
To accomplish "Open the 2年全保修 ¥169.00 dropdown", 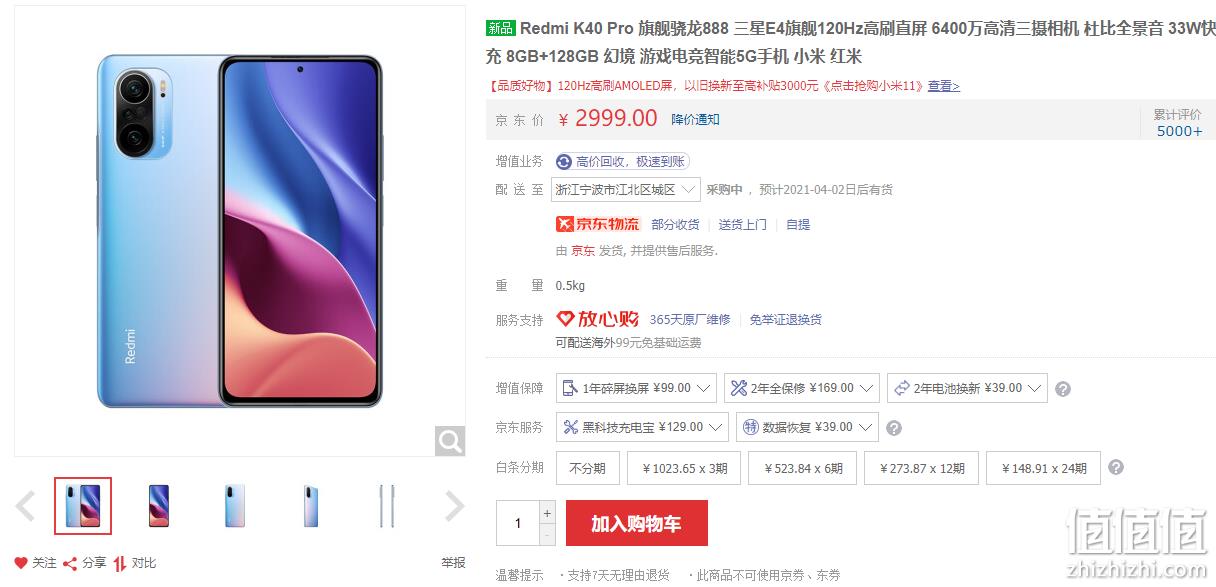I will 802,388.
